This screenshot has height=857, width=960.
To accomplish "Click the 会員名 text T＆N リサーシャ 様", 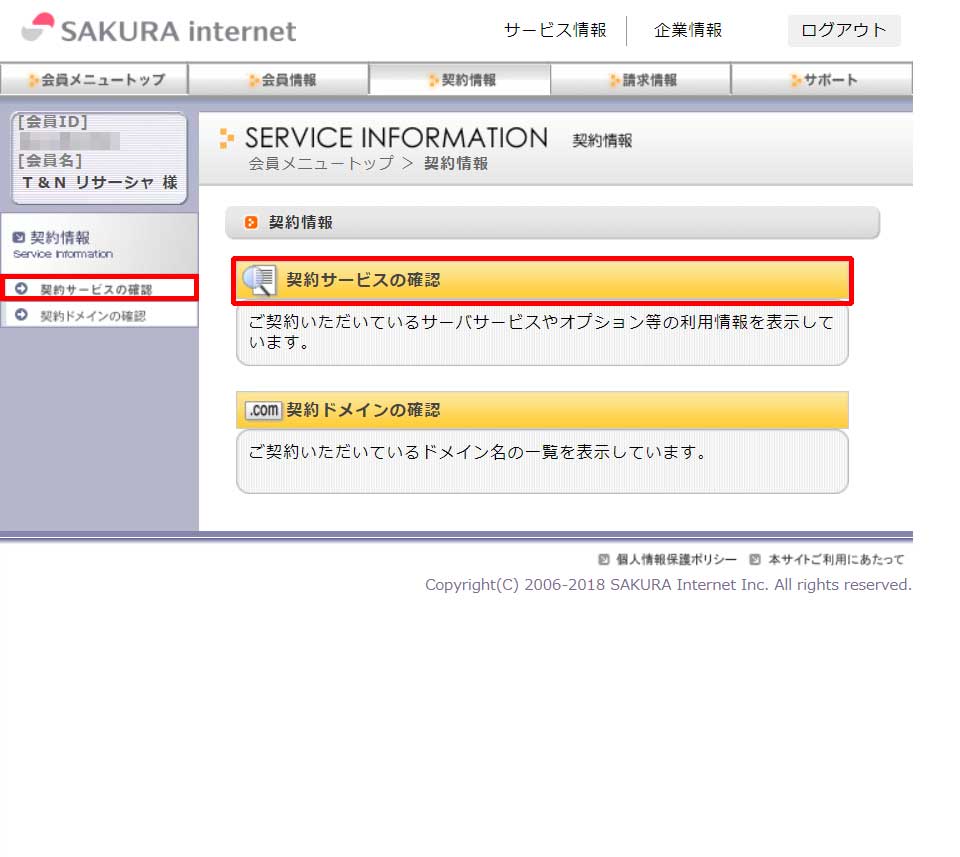I will pos(100,182).
